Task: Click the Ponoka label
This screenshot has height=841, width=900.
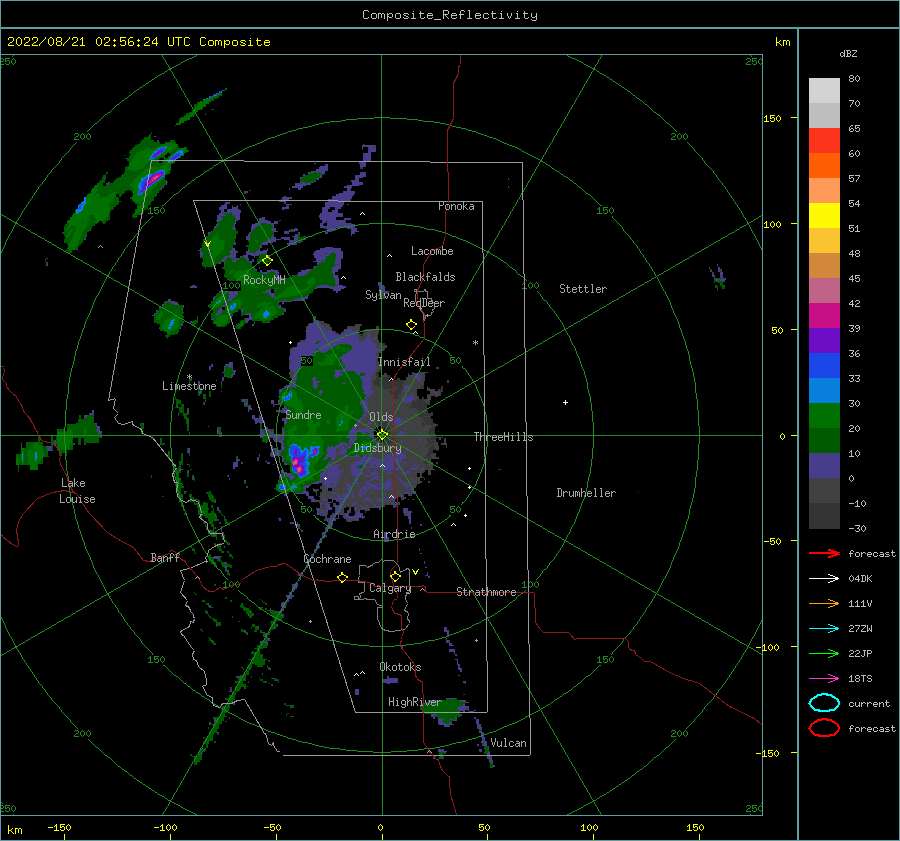Action: pyautogui.click(x=456, y=206)
